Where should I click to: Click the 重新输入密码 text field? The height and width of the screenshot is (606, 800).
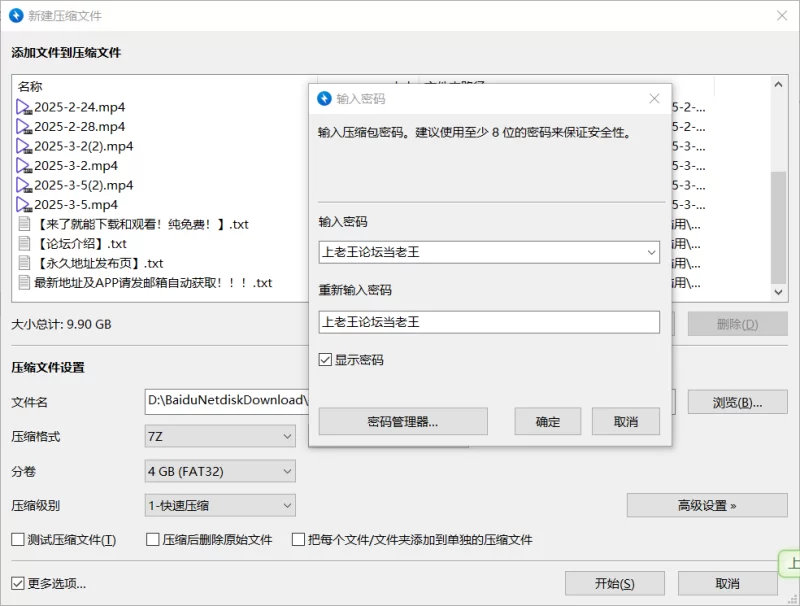[x=488, y=322]
